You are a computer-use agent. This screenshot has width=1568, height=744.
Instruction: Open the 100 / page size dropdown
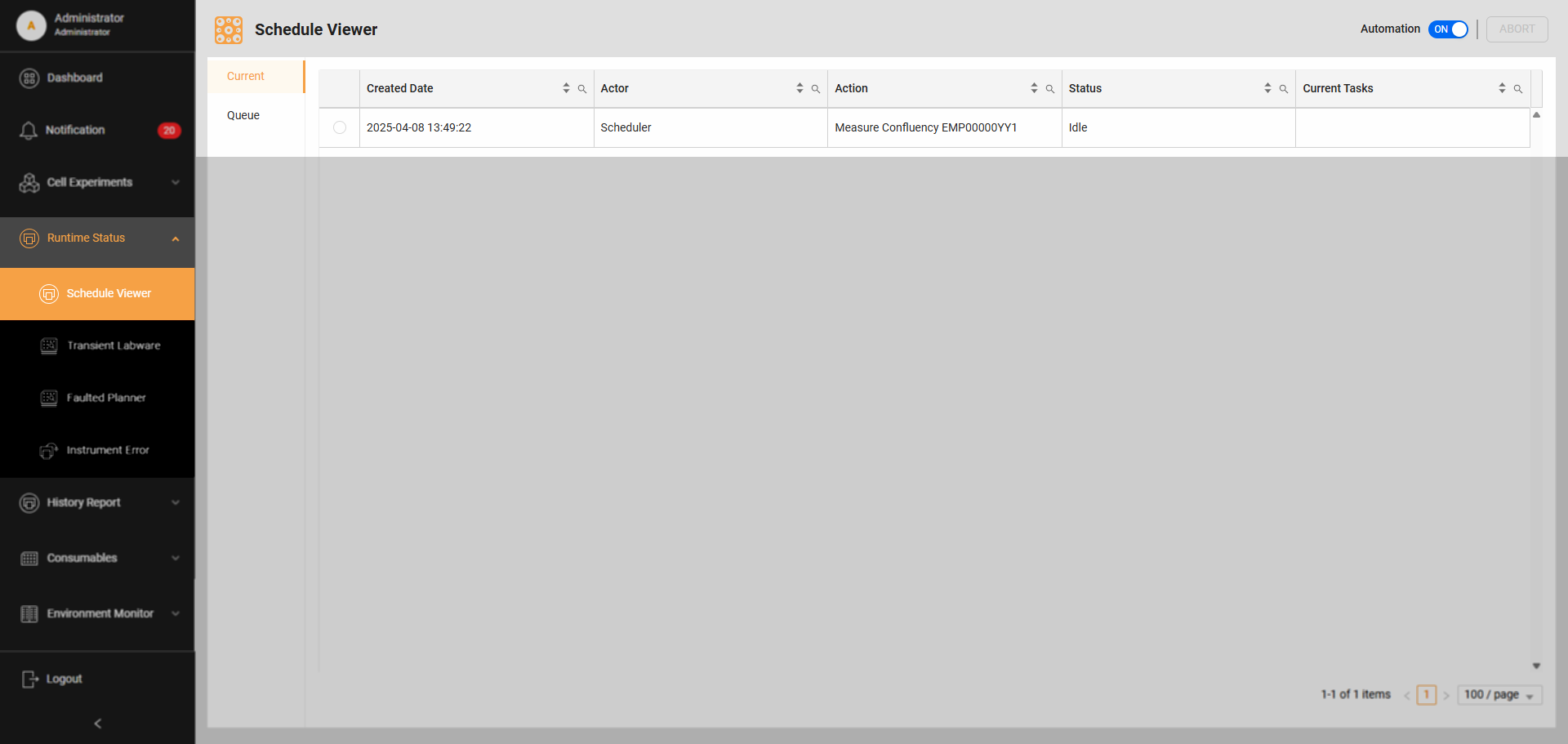click(x=1499, y=695)
